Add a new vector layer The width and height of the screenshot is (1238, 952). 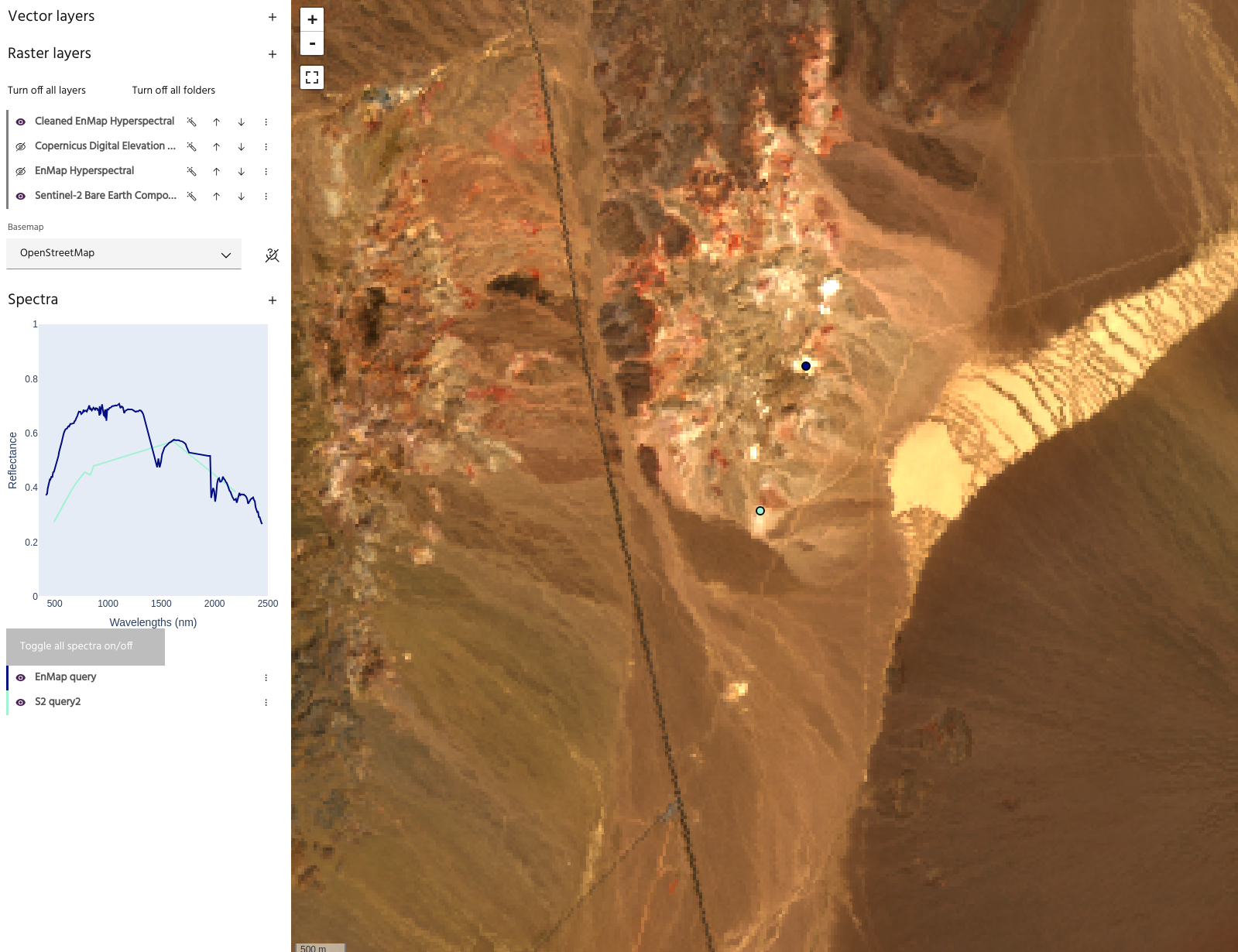(273, 17)
